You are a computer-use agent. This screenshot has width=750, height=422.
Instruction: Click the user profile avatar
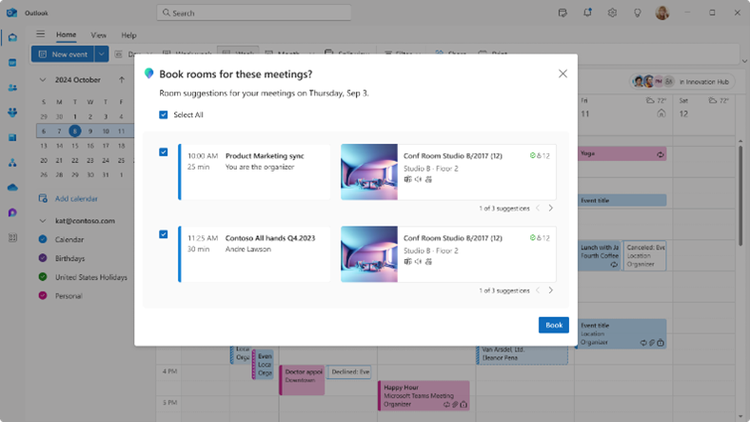coord(662,13)
